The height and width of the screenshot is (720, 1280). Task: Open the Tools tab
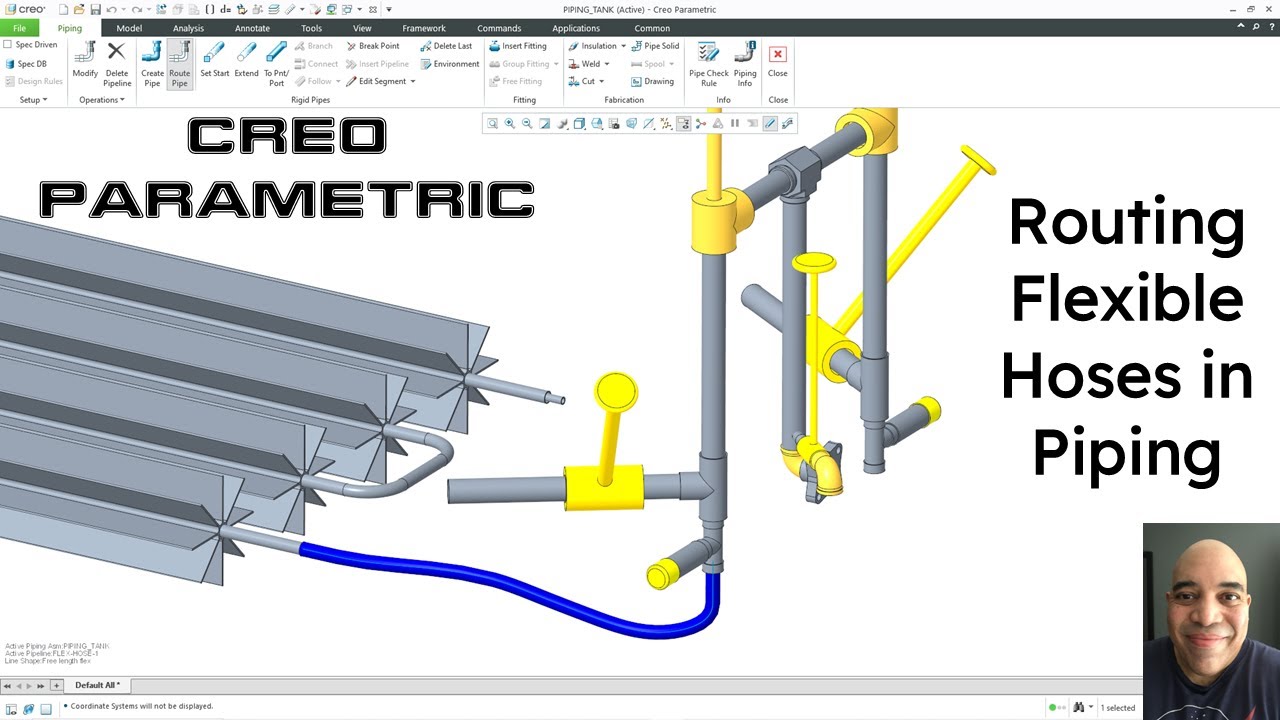tap(311, 28)
